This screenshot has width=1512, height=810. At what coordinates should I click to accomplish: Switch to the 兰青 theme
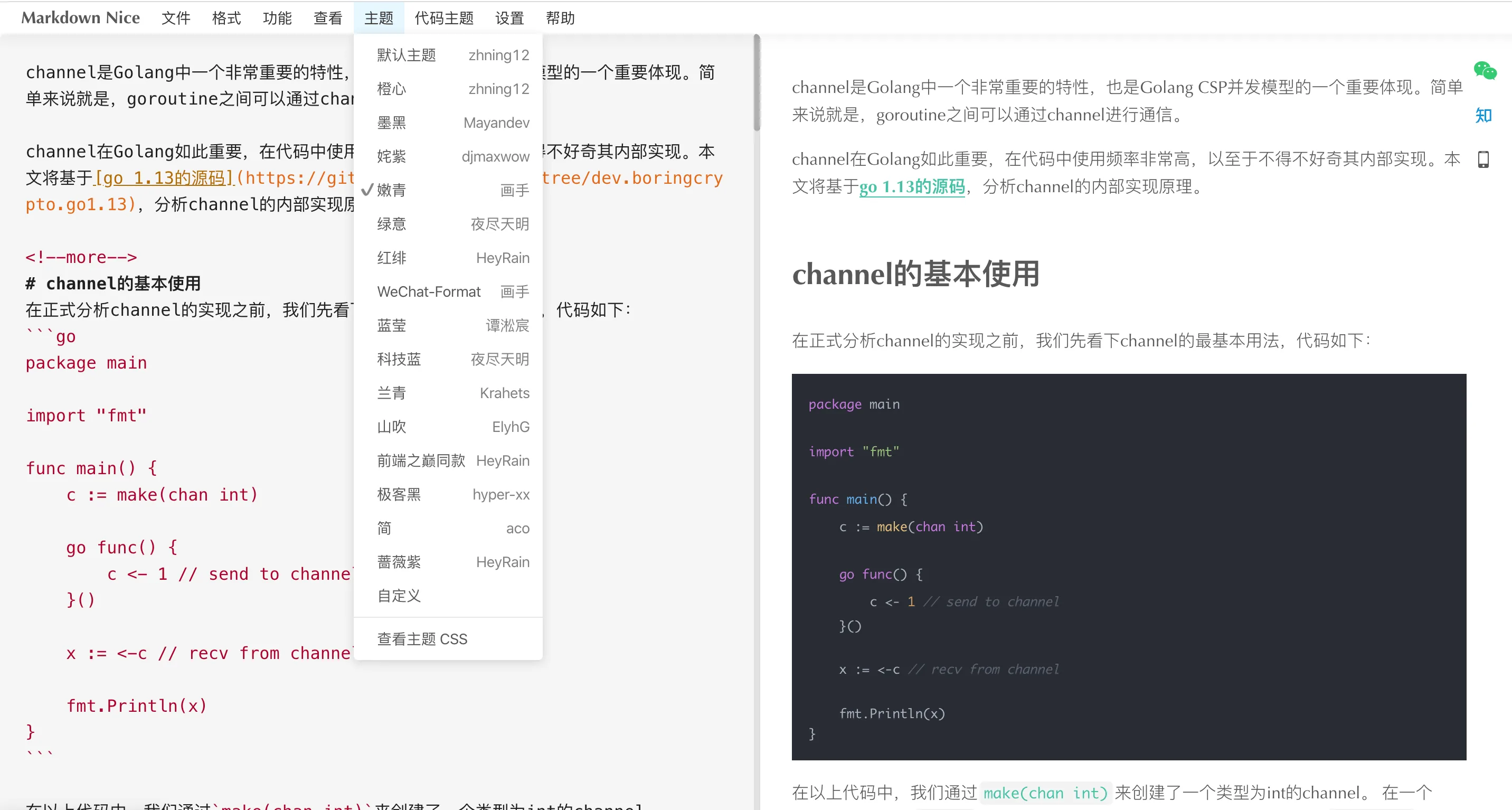point(448,393)
